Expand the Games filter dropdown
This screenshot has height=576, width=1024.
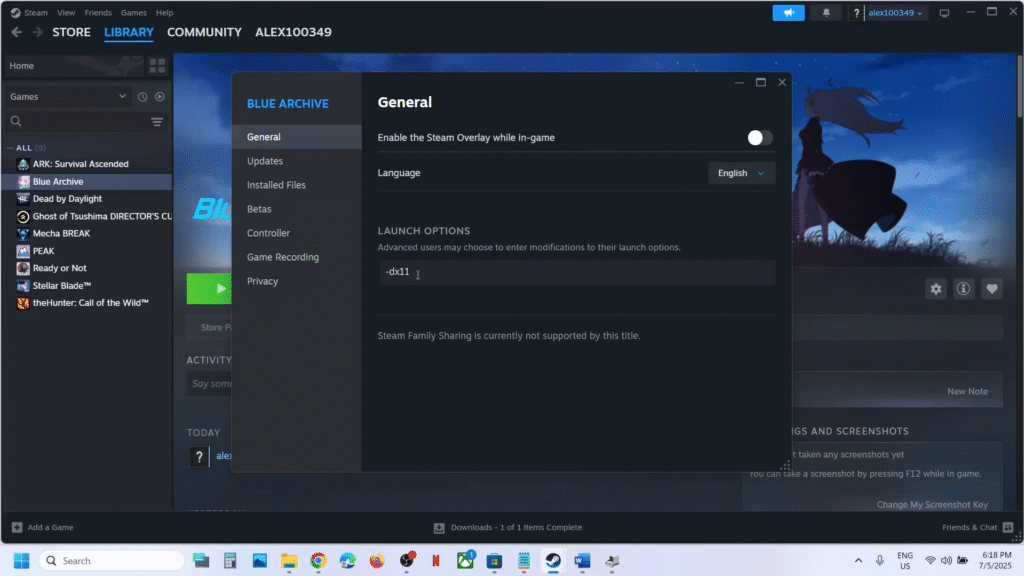tap(68, 97)
